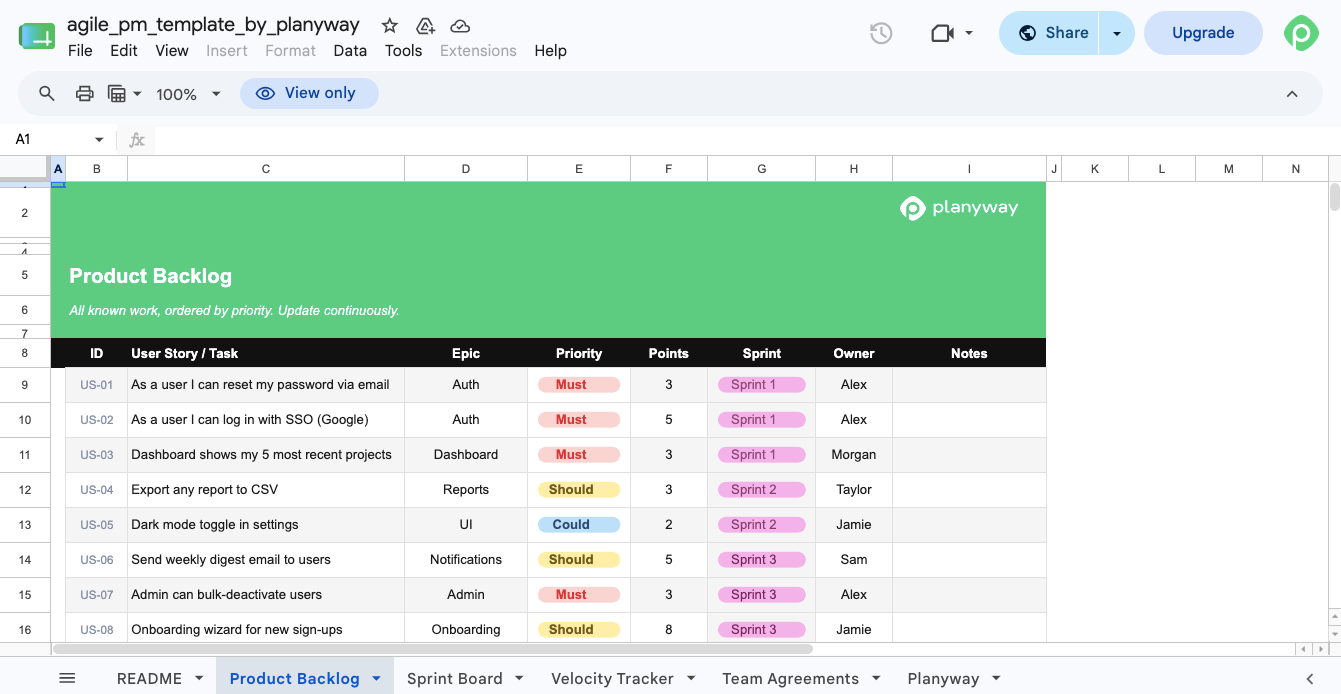Switch to the Sprint Board tab
The height and width of the screenshot is (694, 1341).
(x=455, y=678)
